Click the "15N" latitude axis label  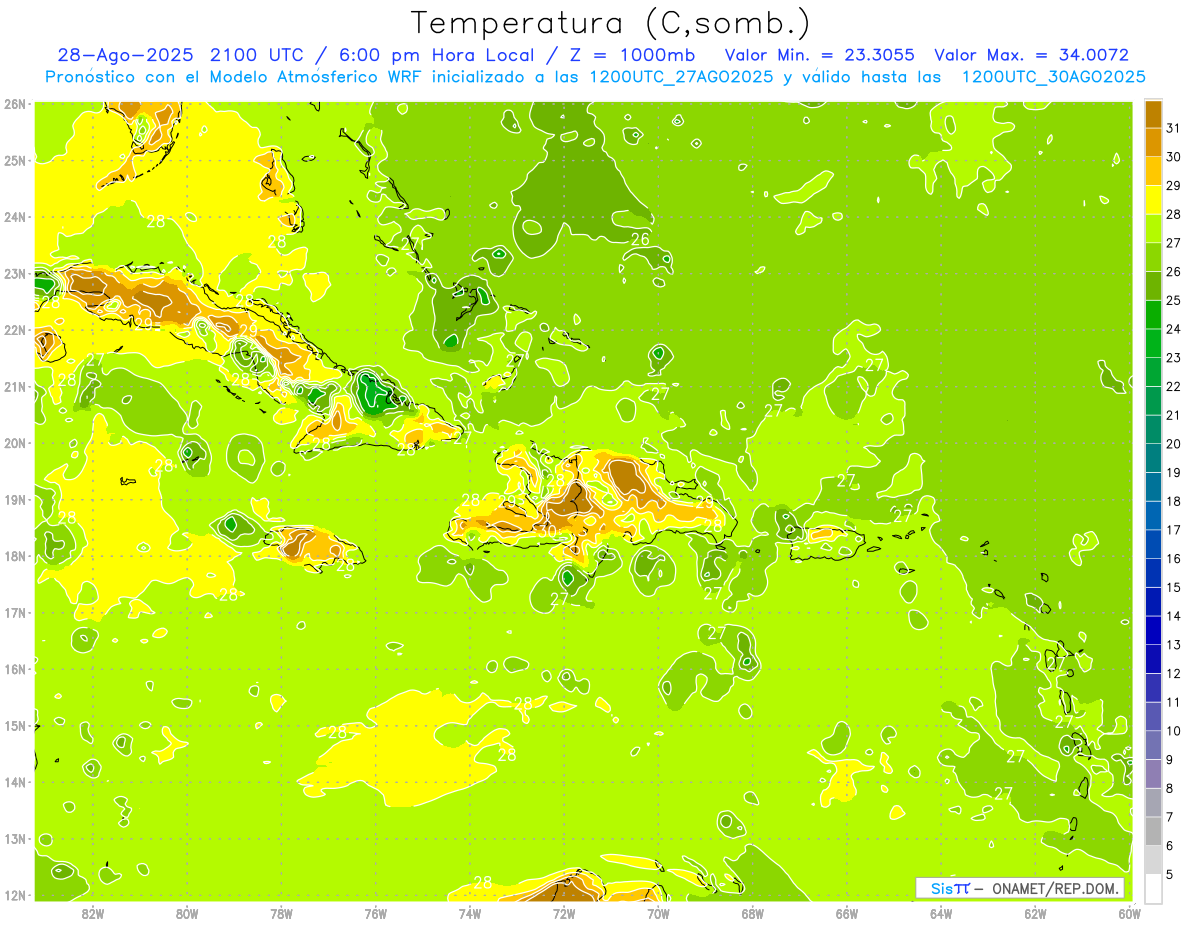pyautogui.click(x=14, y=725)
